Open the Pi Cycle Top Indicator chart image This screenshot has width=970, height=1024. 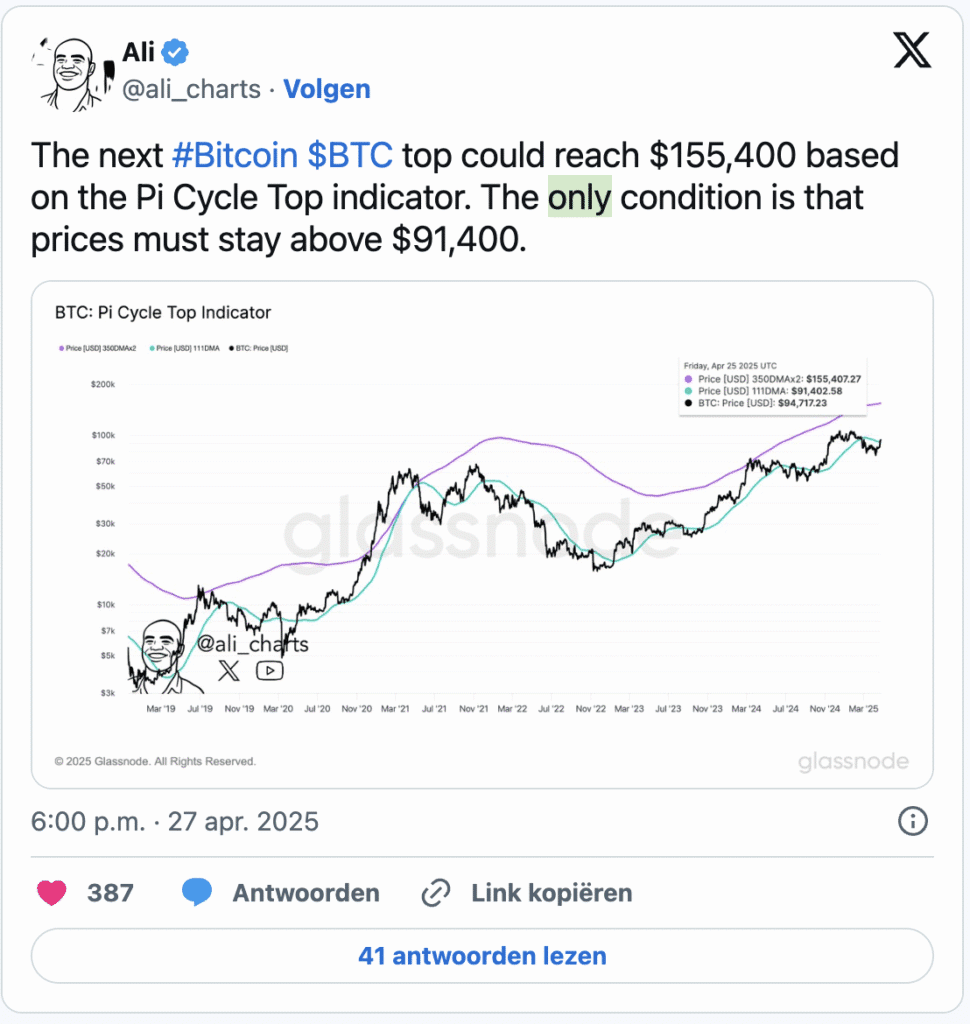click(482, 535)
